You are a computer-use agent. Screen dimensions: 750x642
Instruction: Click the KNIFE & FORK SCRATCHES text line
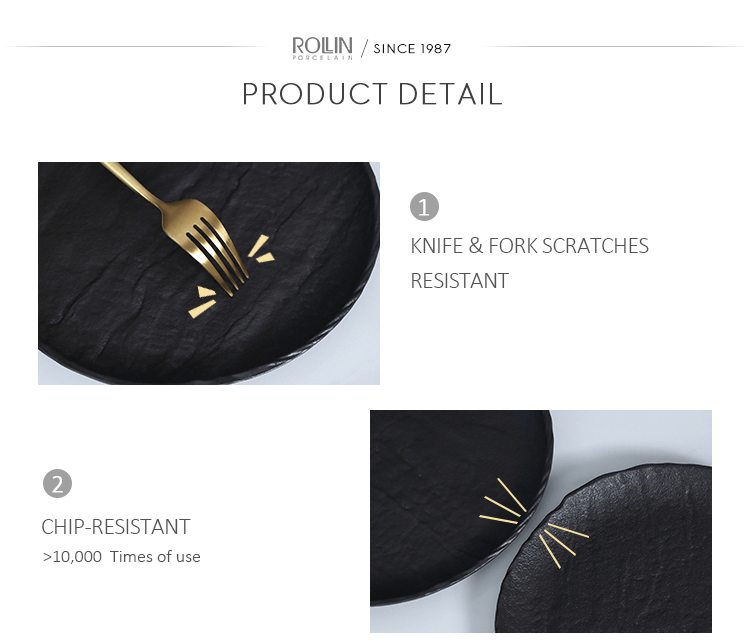pos(529,246)
